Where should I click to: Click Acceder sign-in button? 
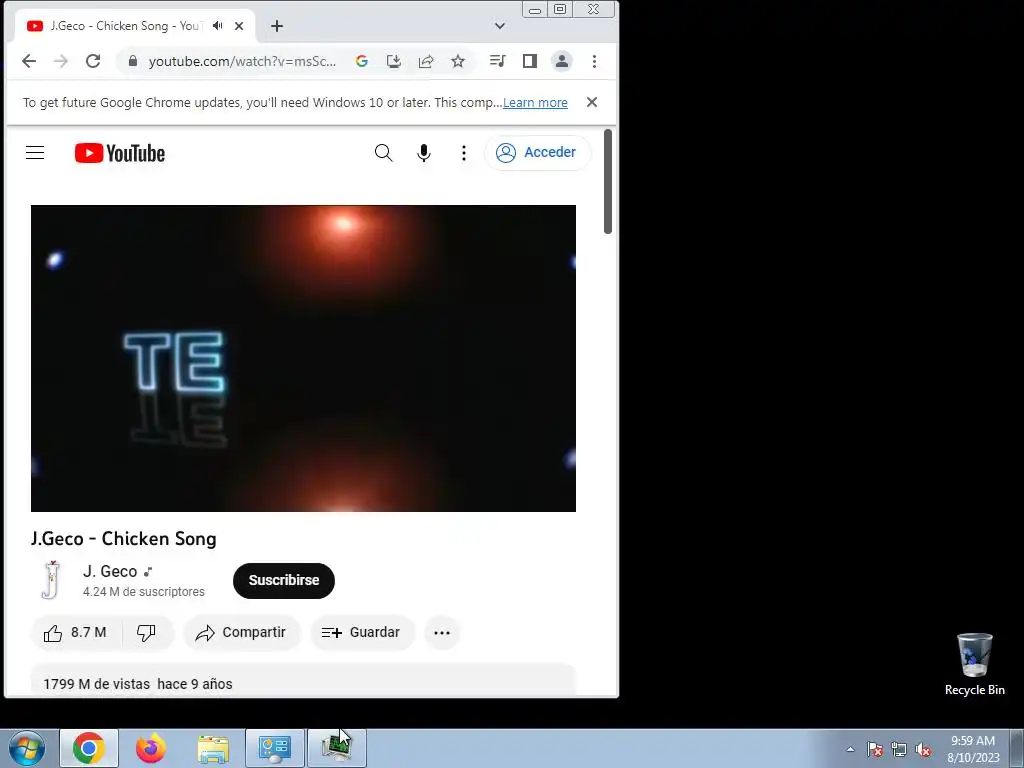tap(537, 153)
